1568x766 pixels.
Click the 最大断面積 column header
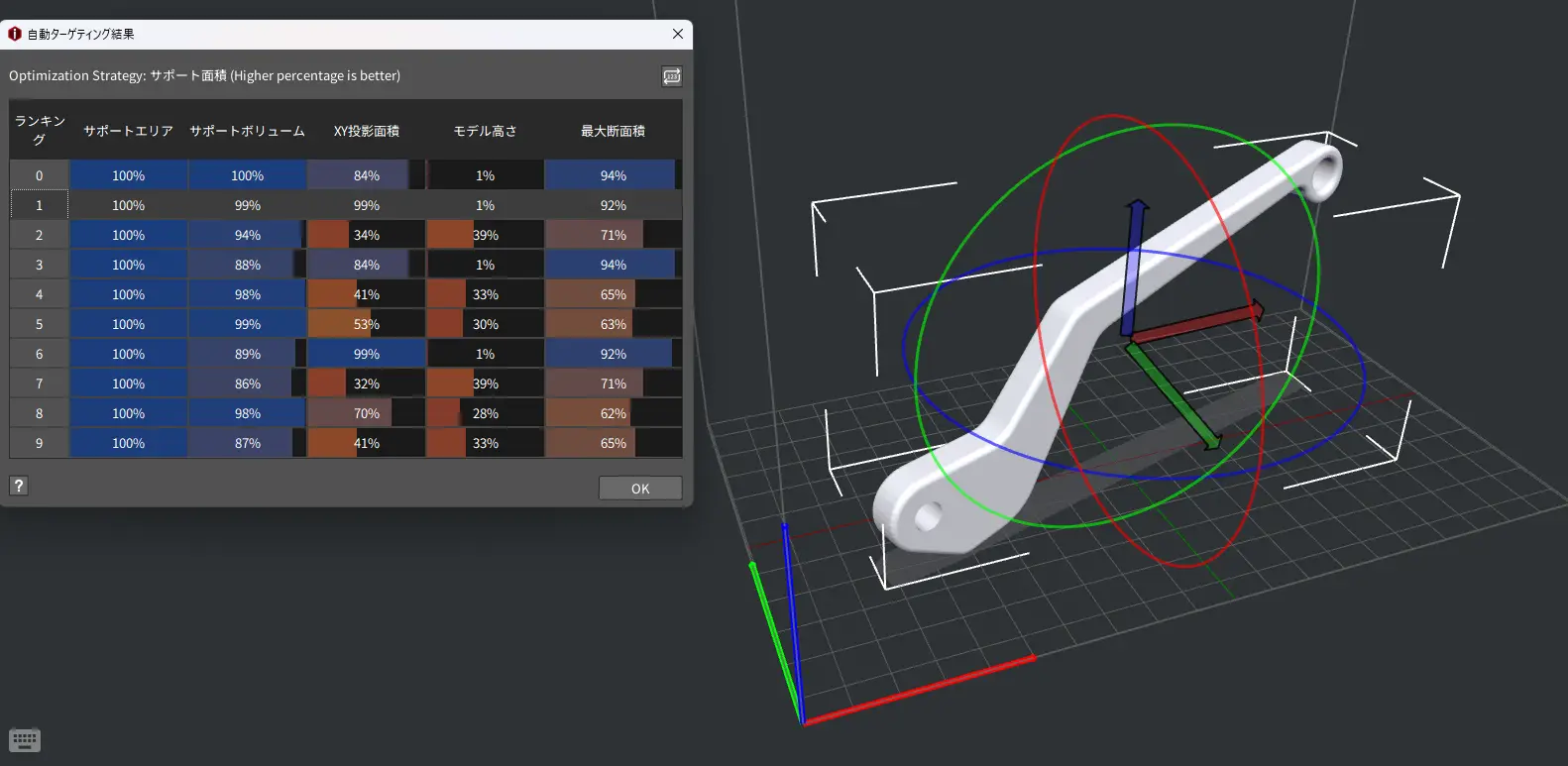[x=613, y=131]
